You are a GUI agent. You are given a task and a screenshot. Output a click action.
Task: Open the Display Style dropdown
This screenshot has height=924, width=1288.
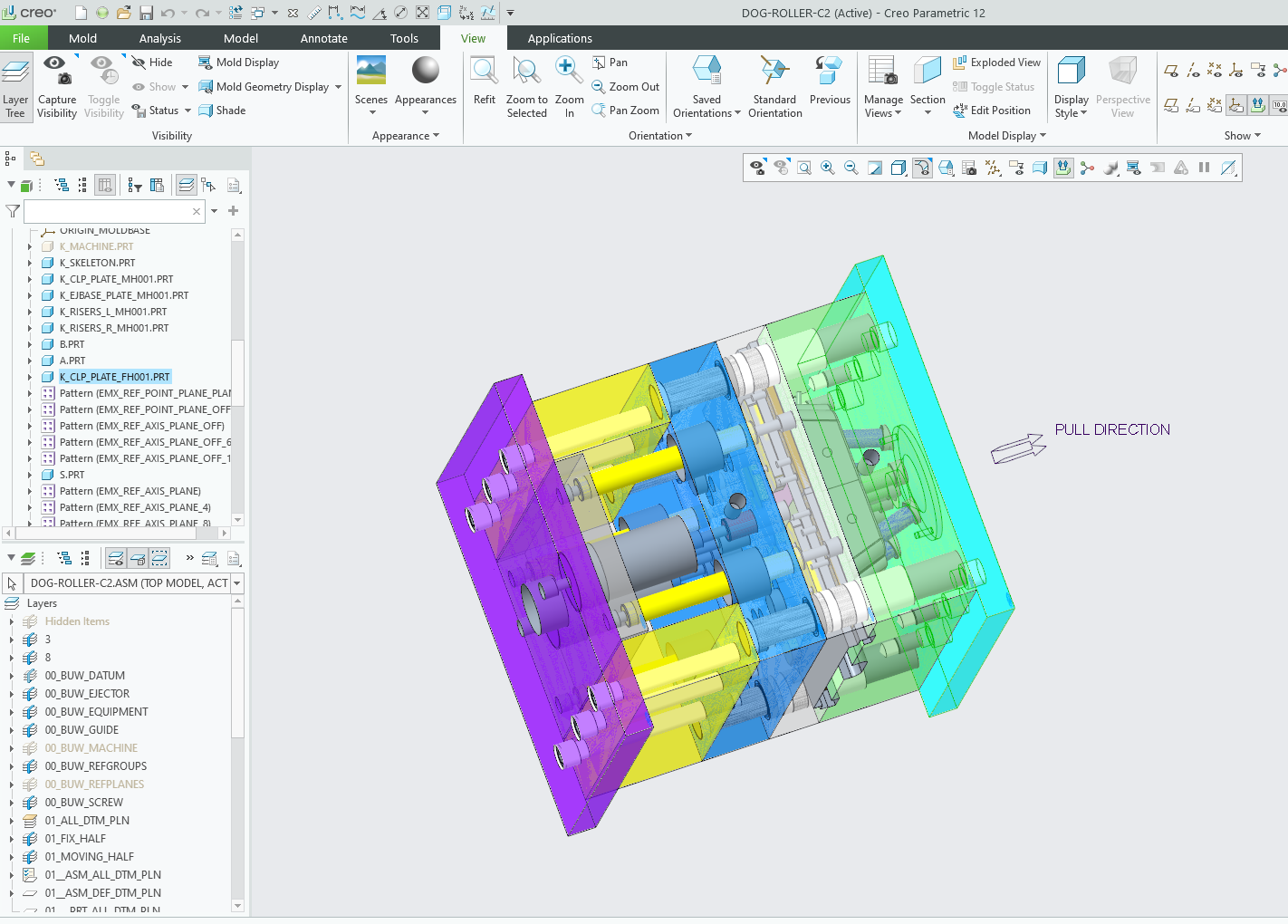pyautogui.click(x=1071, y=107)
